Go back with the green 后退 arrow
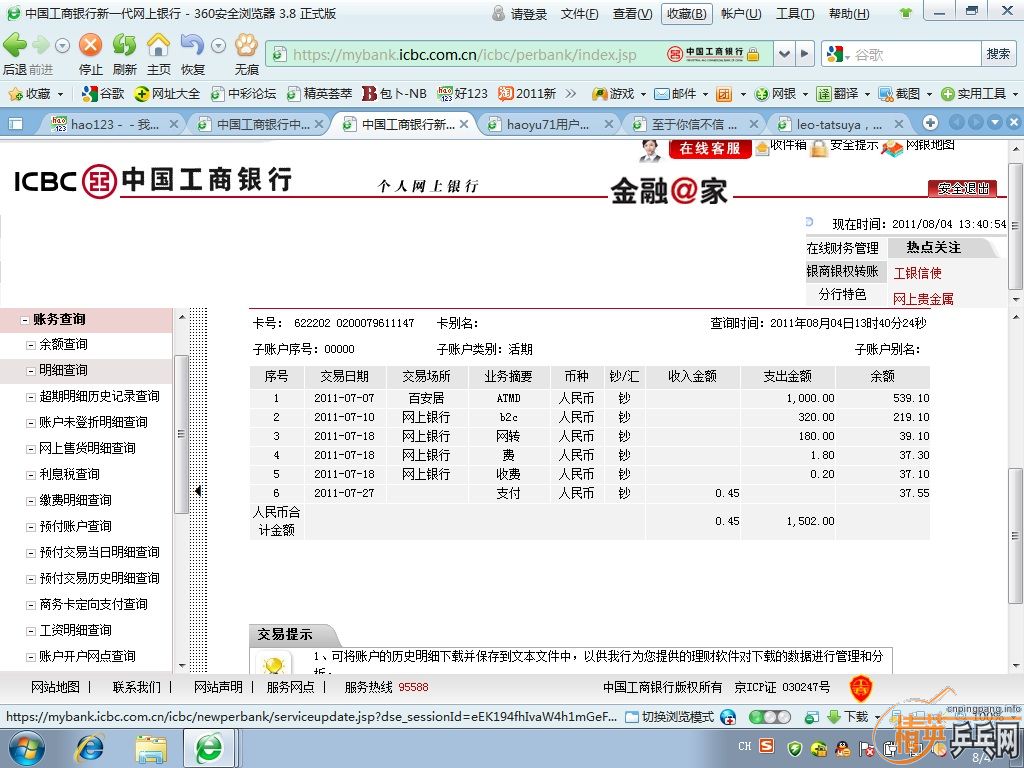 (15, 45)
